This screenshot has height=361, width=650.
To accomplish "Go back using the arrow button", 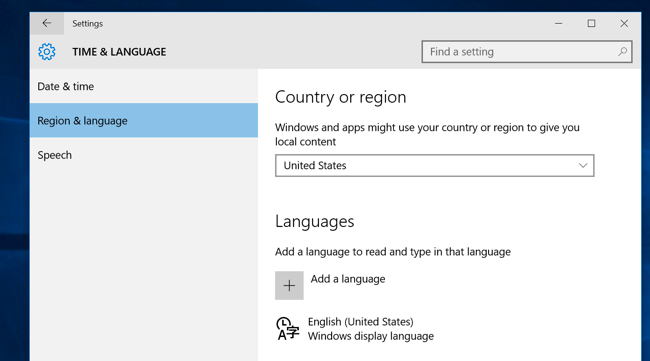I will pos(47,23).
